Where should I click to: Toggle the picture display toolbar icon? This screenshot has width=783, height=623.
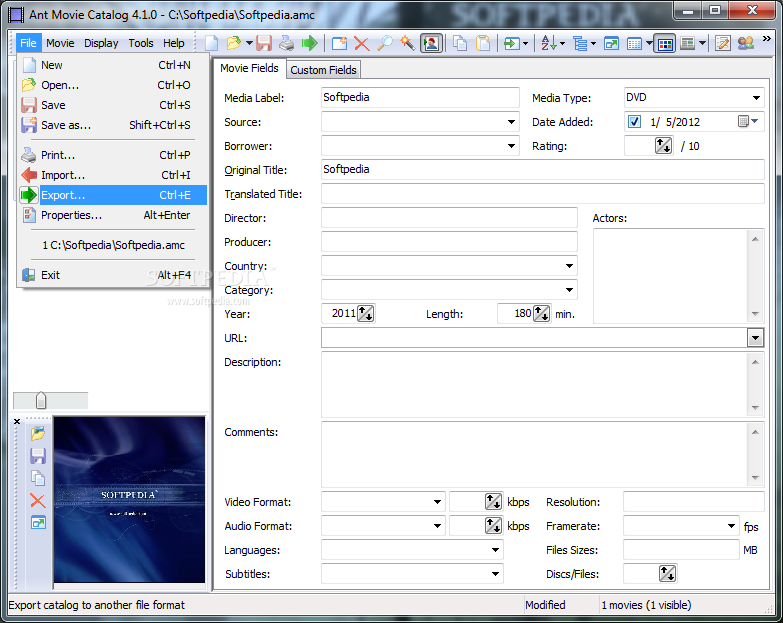coord(431,43)
